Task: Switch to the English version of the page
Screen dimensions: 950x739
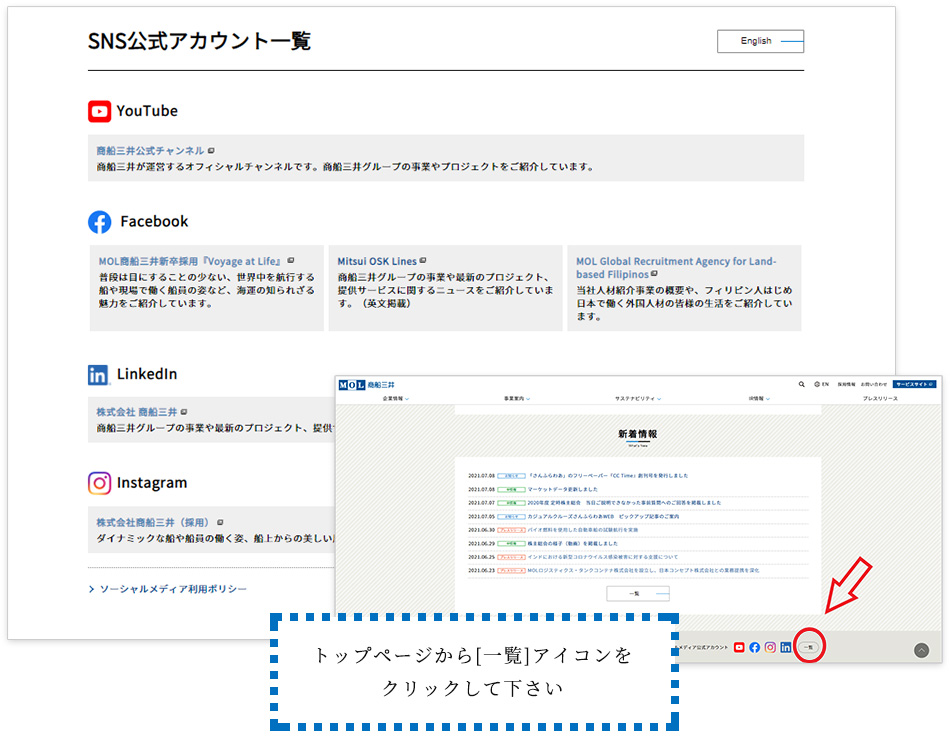Action: pos(760,41)
